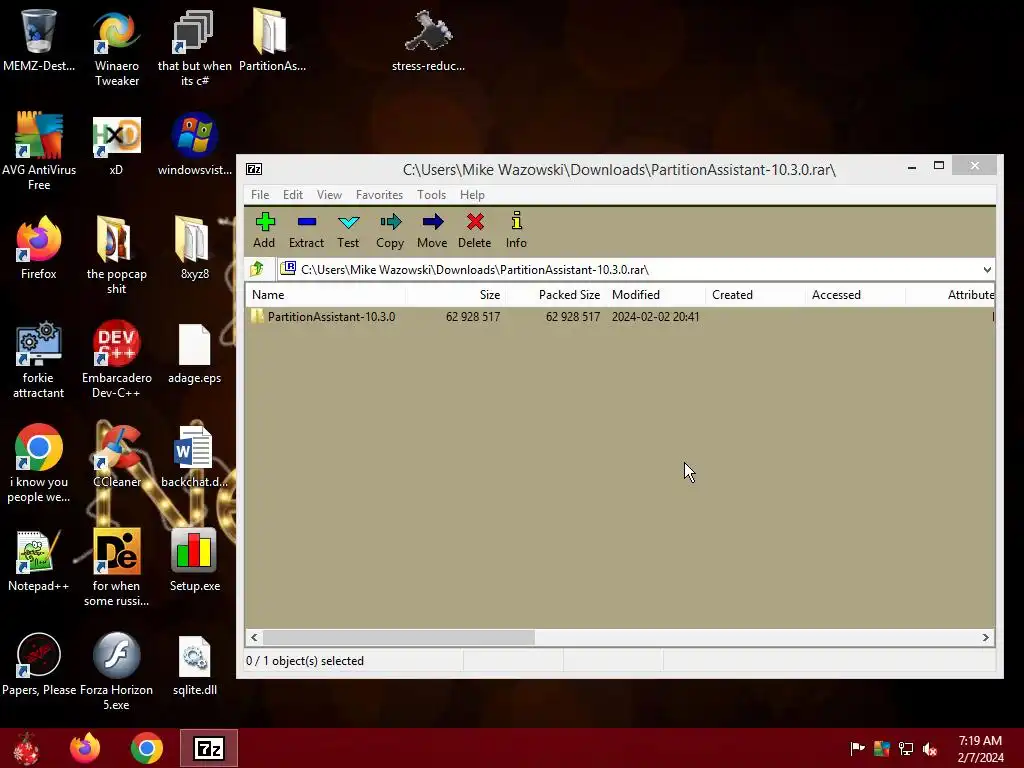Select the xD HxD desktop shortcut
The image size is (1024, 768).
[x=116, y=145]
